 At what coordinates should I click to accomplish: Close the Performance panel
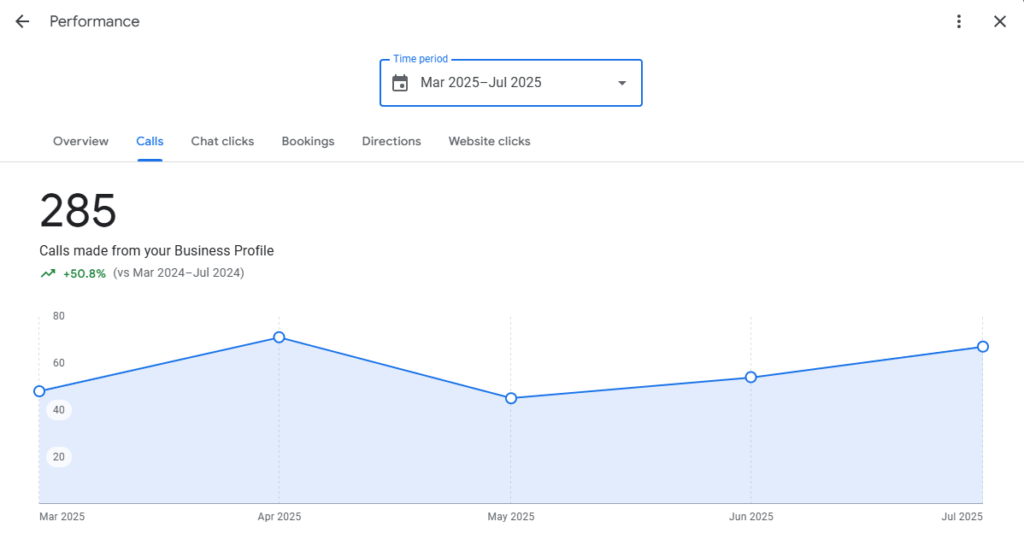click(x=999, y=22)
